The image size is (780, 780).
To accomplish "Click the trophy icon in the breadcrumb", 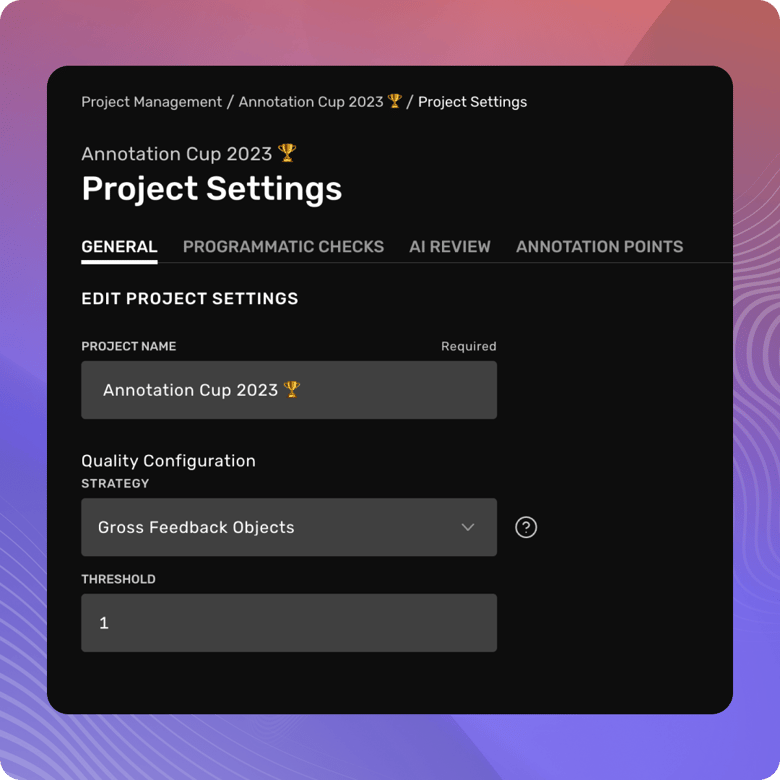I will (394, 101).
